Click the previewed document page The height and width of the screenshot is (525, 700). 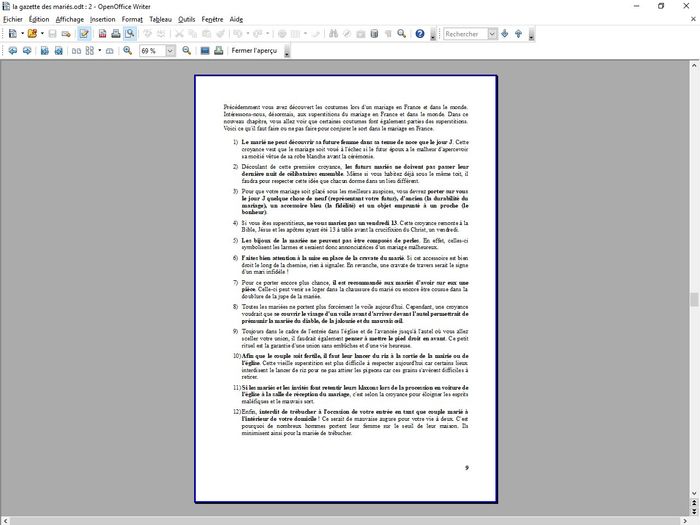(x=346, y=289)
